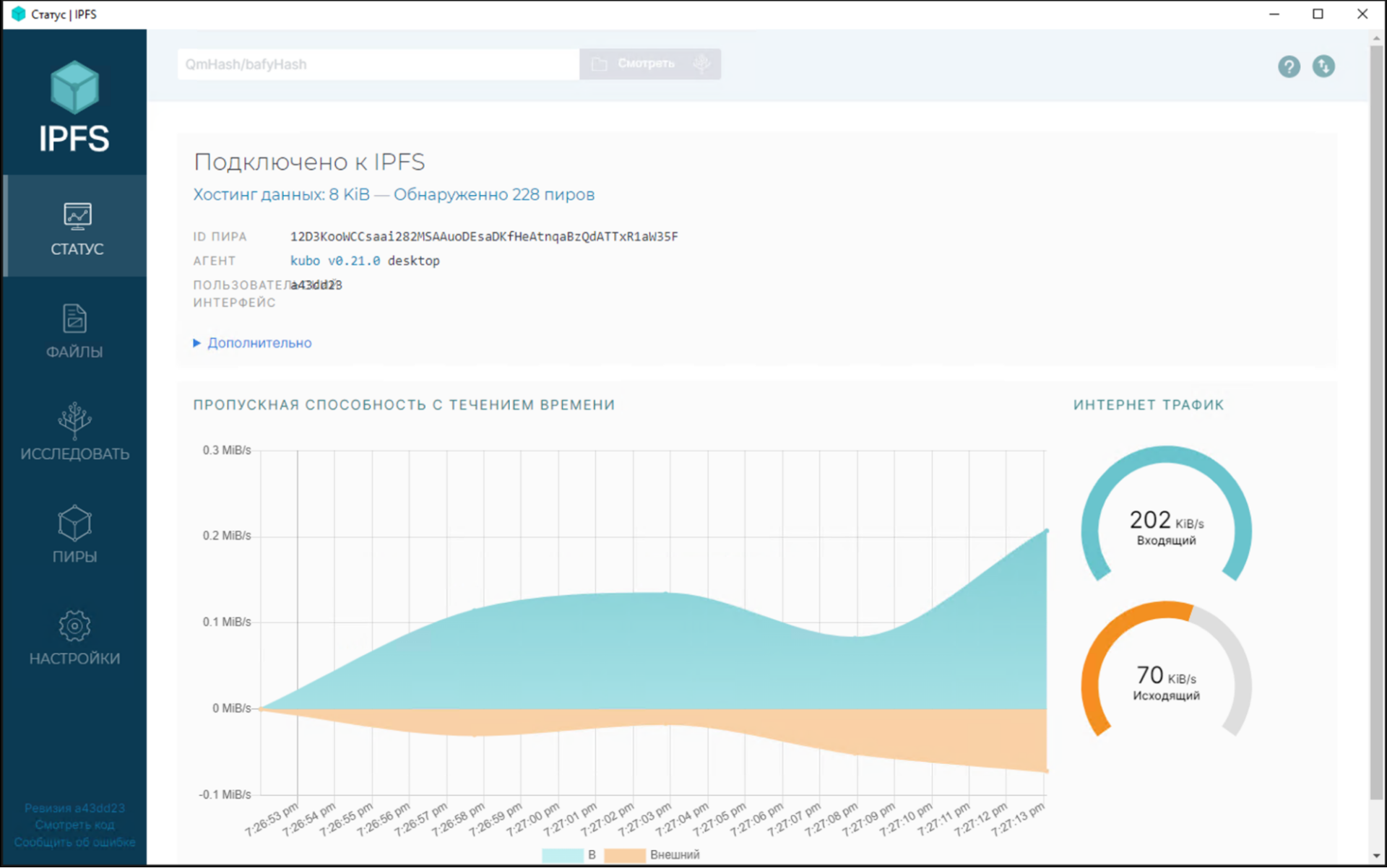1387x868 pixels.
Task: Click the upload/download arrows icon at top right
Action: (x=1324, y=66)
